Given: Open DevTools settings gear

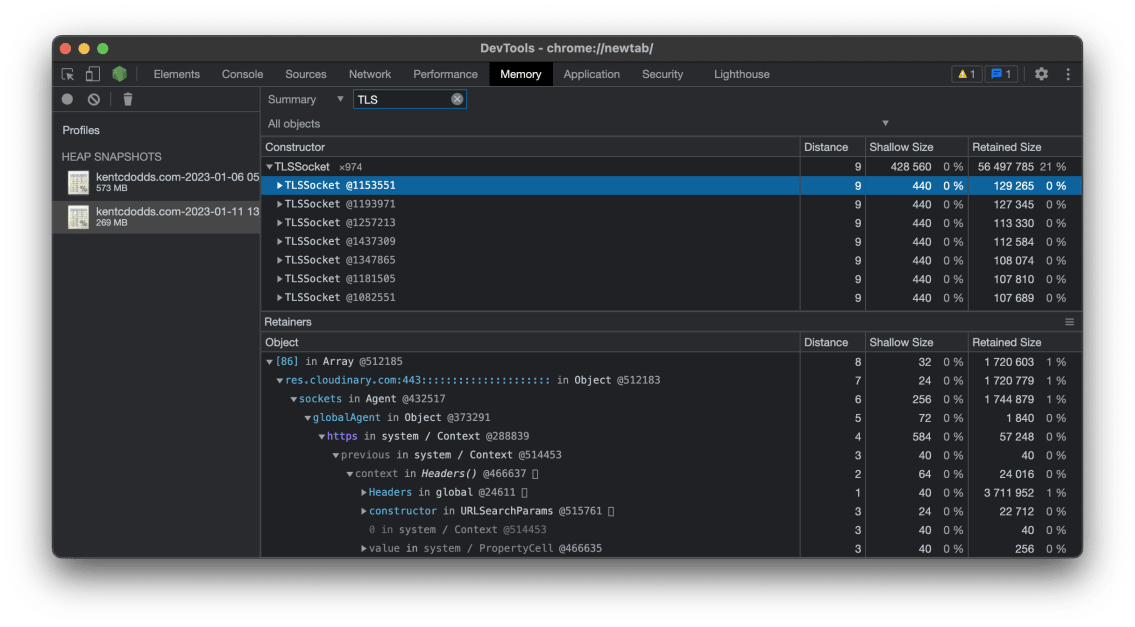Looking at the screenshot, I should pos(1040,74).
